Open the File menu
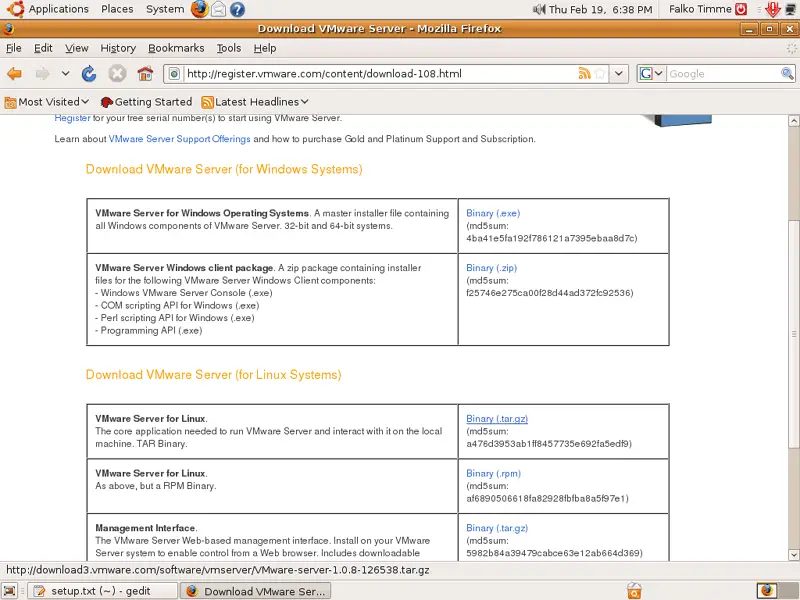Image resolution: width=800 pixels, height=600 pixels. tap(14, 48)
